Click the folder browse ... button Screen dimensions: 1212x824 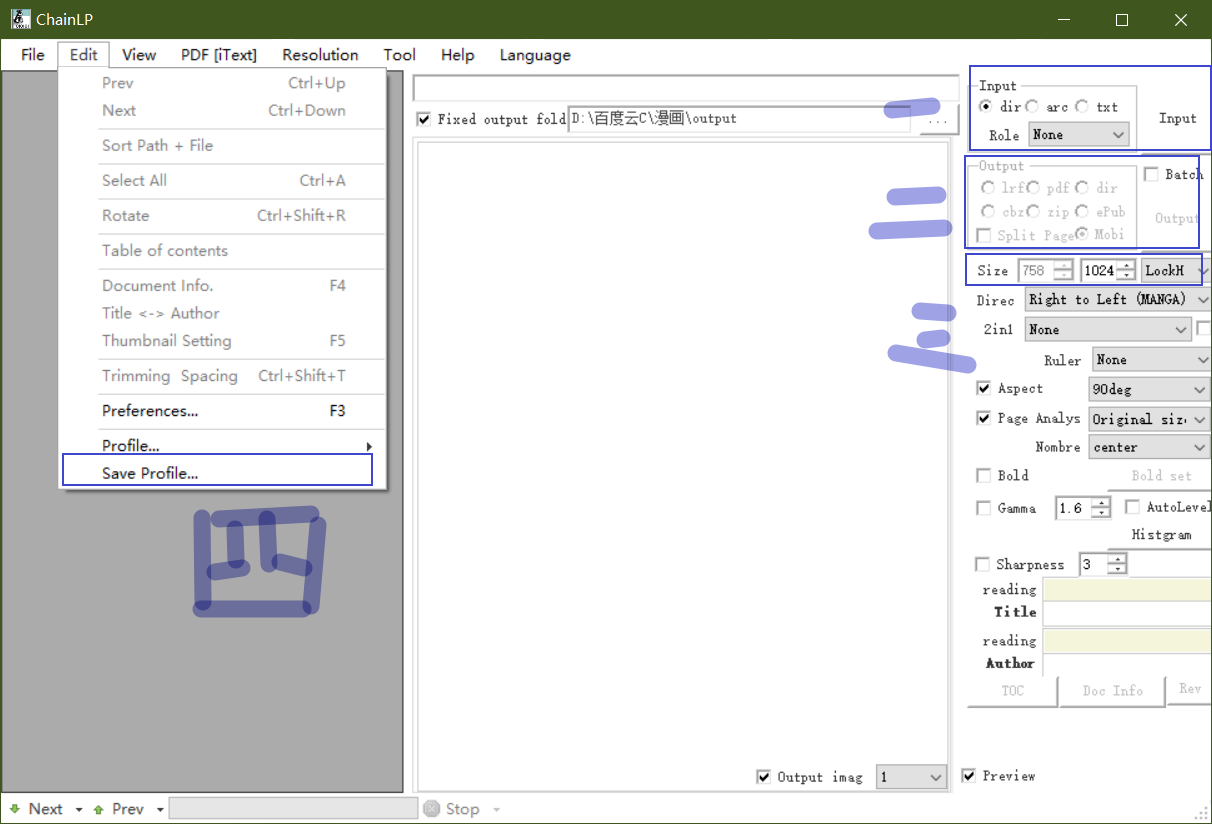937,120
